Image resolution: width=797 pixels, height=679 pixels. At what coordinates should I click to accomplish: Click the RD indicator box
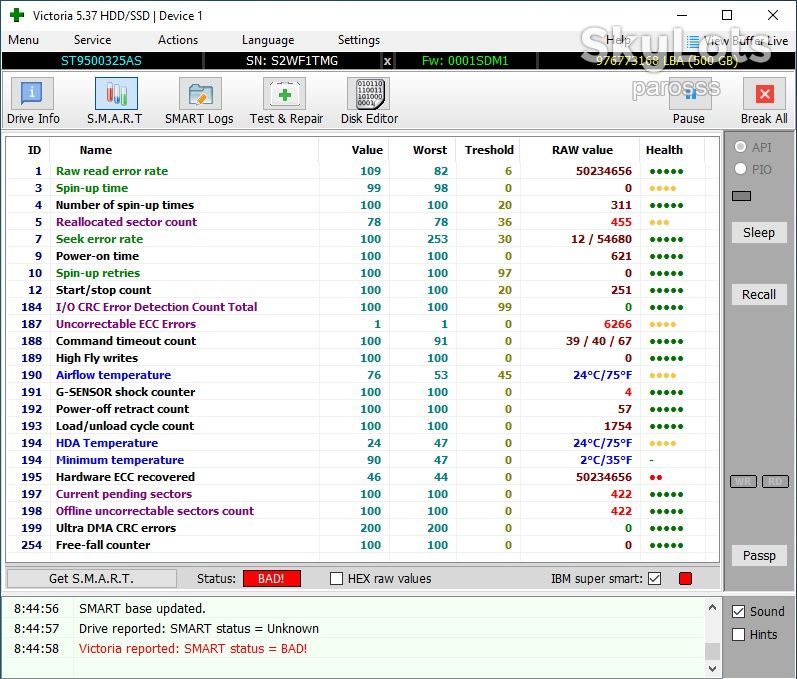775,481
